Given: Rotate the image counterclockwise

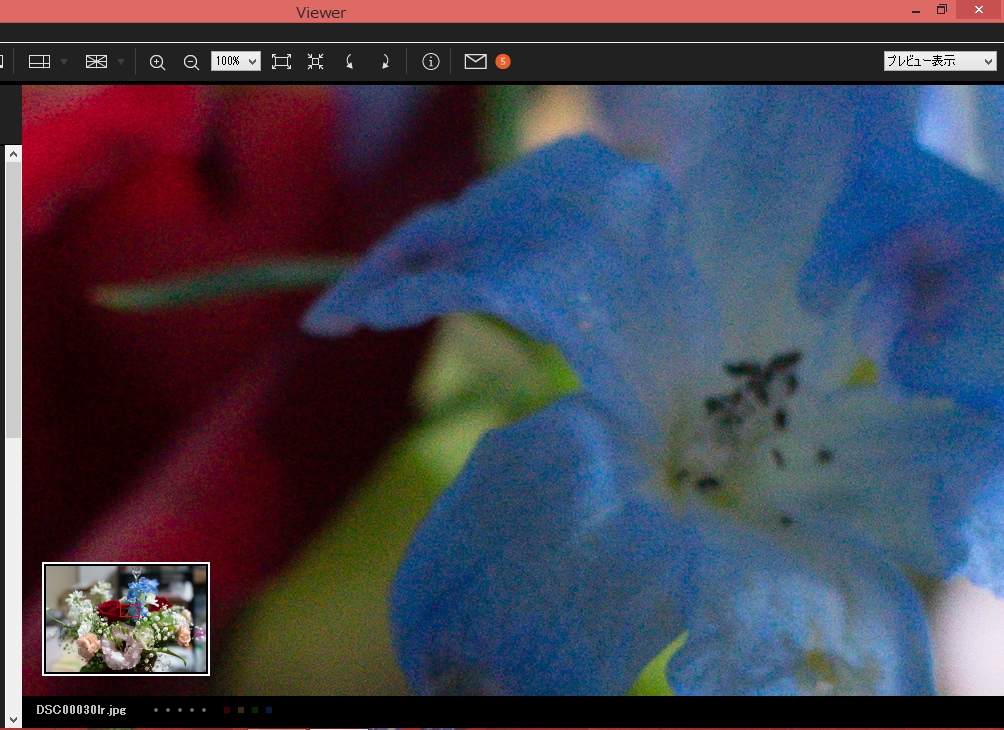Looking at the screenshot, I should (x=350, y=61).
